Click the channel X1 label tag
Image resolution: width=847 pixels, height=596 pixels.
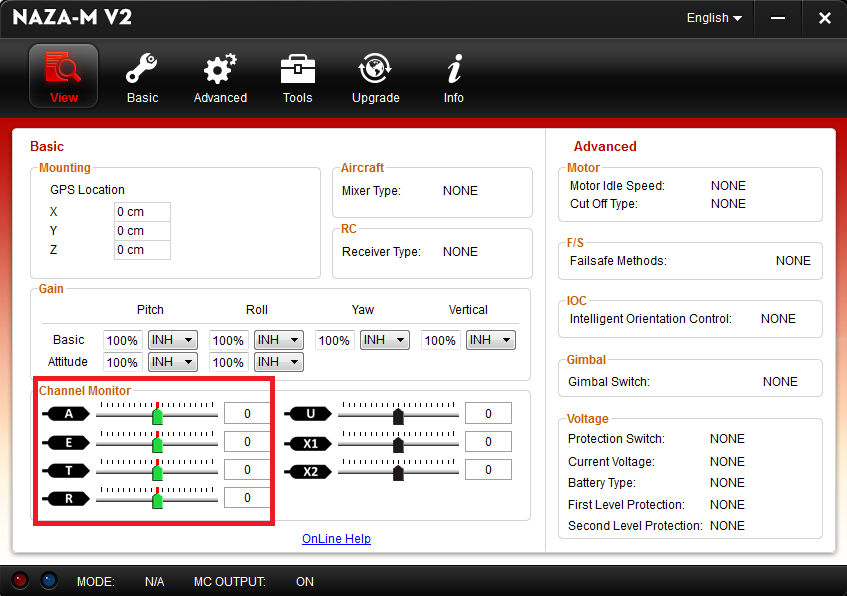[310, 442]
